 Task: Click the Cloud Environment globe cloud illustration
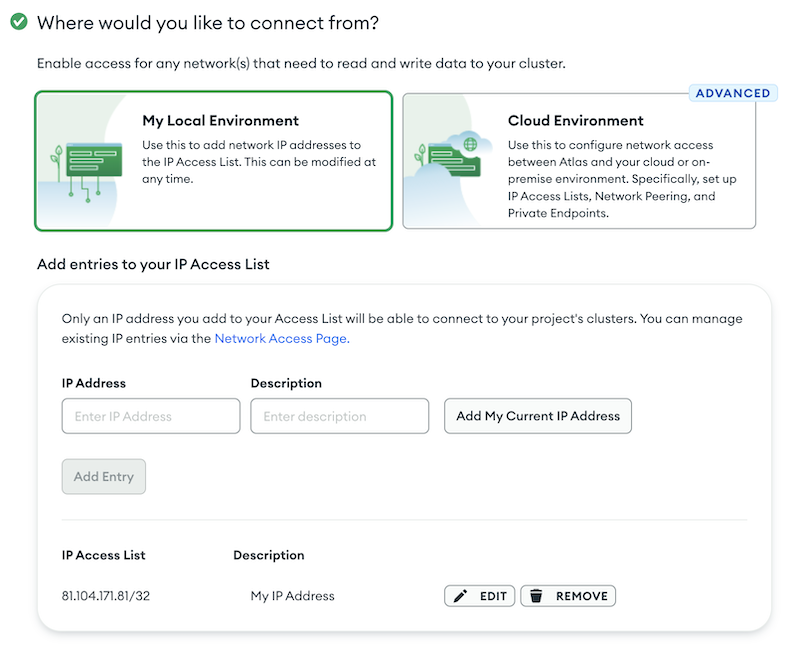[450, 155]
